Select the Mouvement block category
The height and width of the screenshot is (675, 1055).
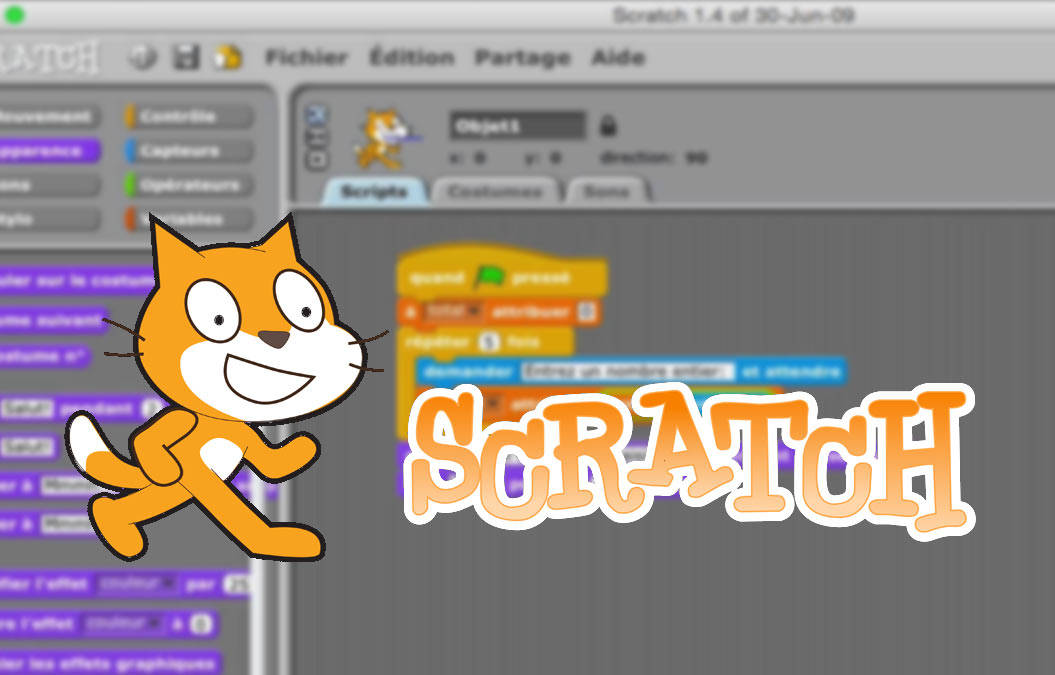[x=48, y=116]
